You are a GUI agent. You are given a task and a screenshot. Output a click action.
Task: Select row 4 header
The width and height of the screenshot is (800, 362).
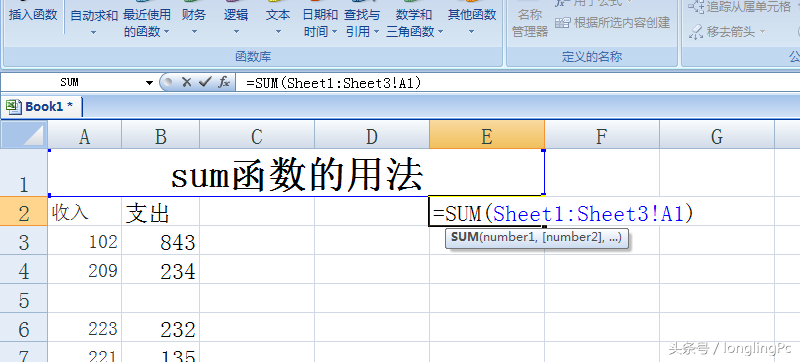(x=24, y=270)
